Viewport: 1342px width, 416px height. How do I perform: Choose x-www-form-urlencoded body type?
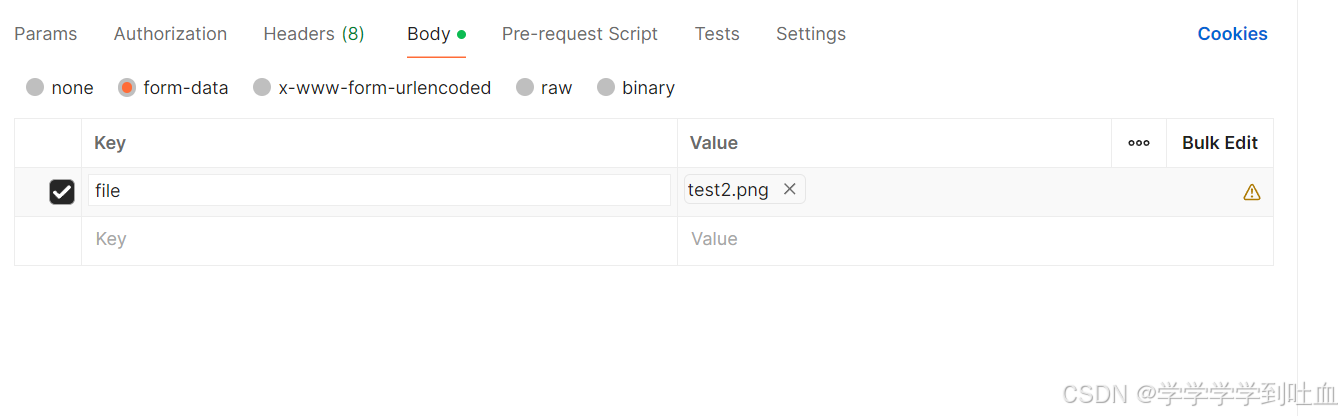tap(262, 88)
